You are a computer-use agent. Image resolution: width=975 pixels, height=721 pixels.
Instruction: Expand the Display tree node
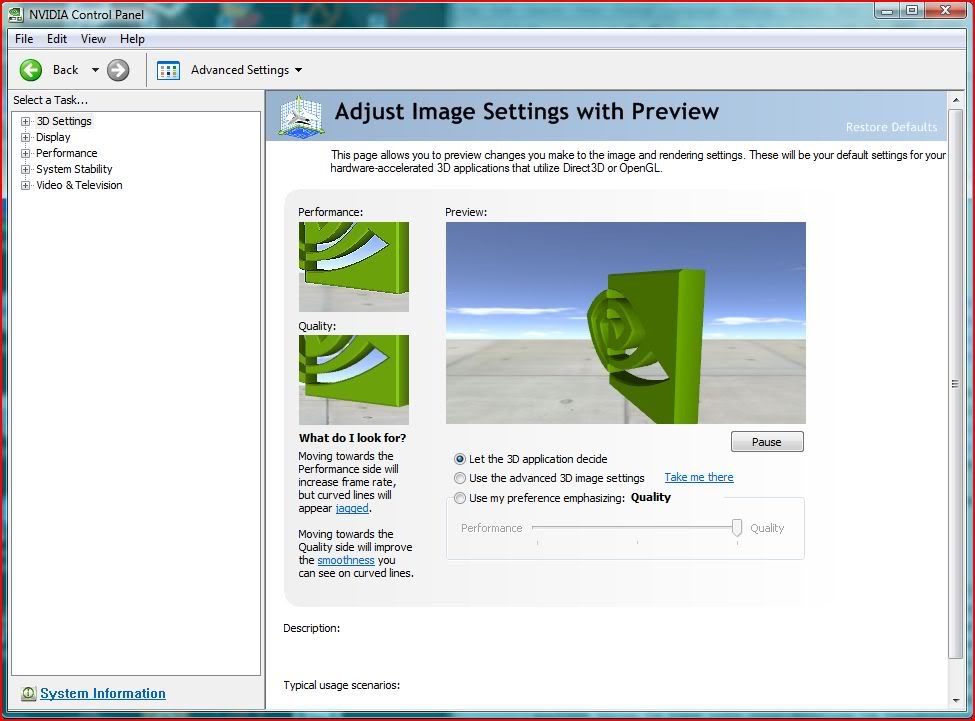tap(25, 137)
